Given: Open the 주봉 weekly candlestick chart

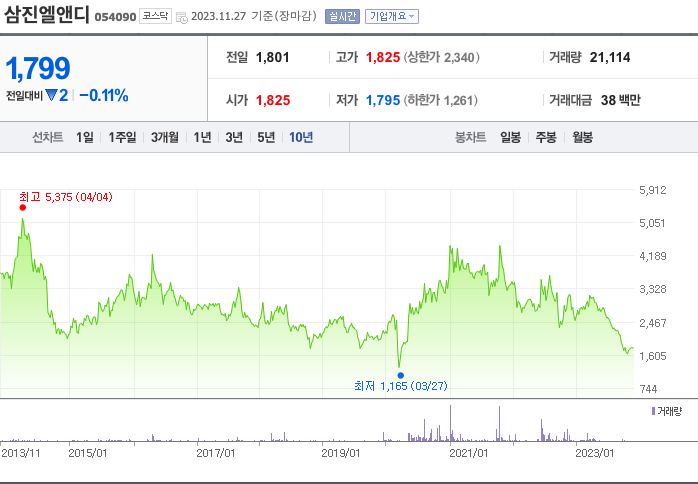Looking at the screenshot, I should [x=546, y=138].
